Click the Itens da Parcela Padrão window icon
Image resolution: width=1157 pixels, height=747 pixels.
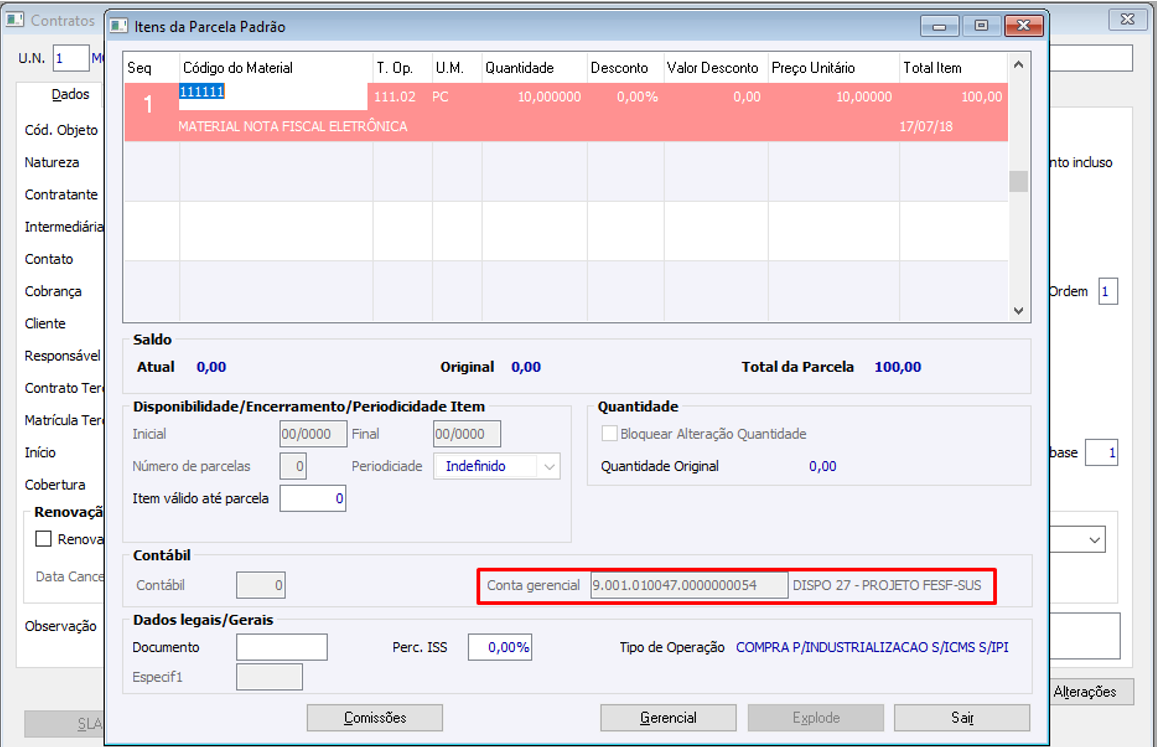(119, 26)
